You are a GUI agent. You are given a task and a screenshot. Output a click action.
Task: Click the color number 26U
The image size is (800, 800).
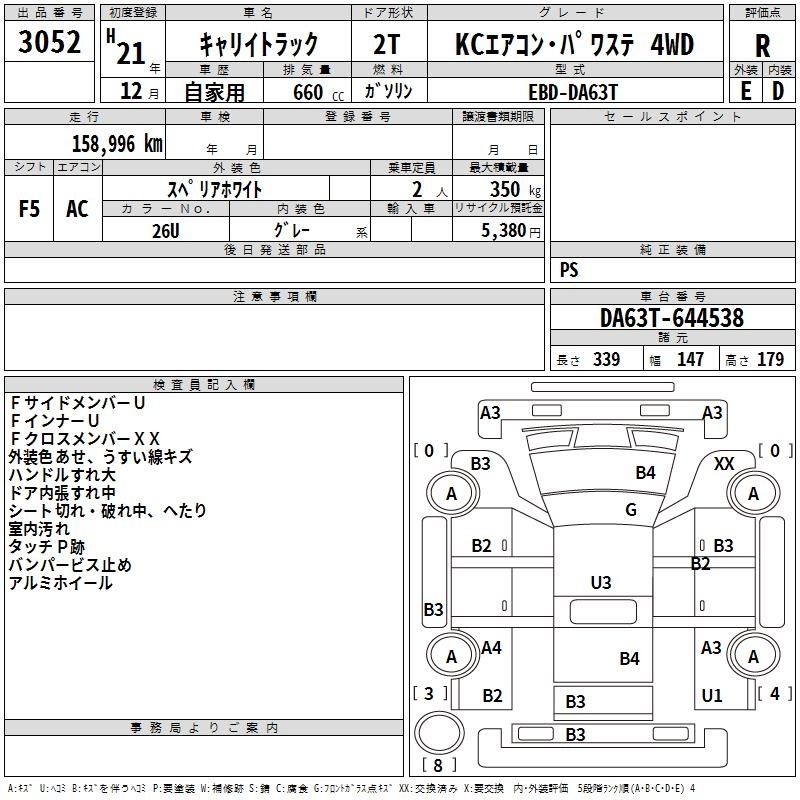point(166,230)
